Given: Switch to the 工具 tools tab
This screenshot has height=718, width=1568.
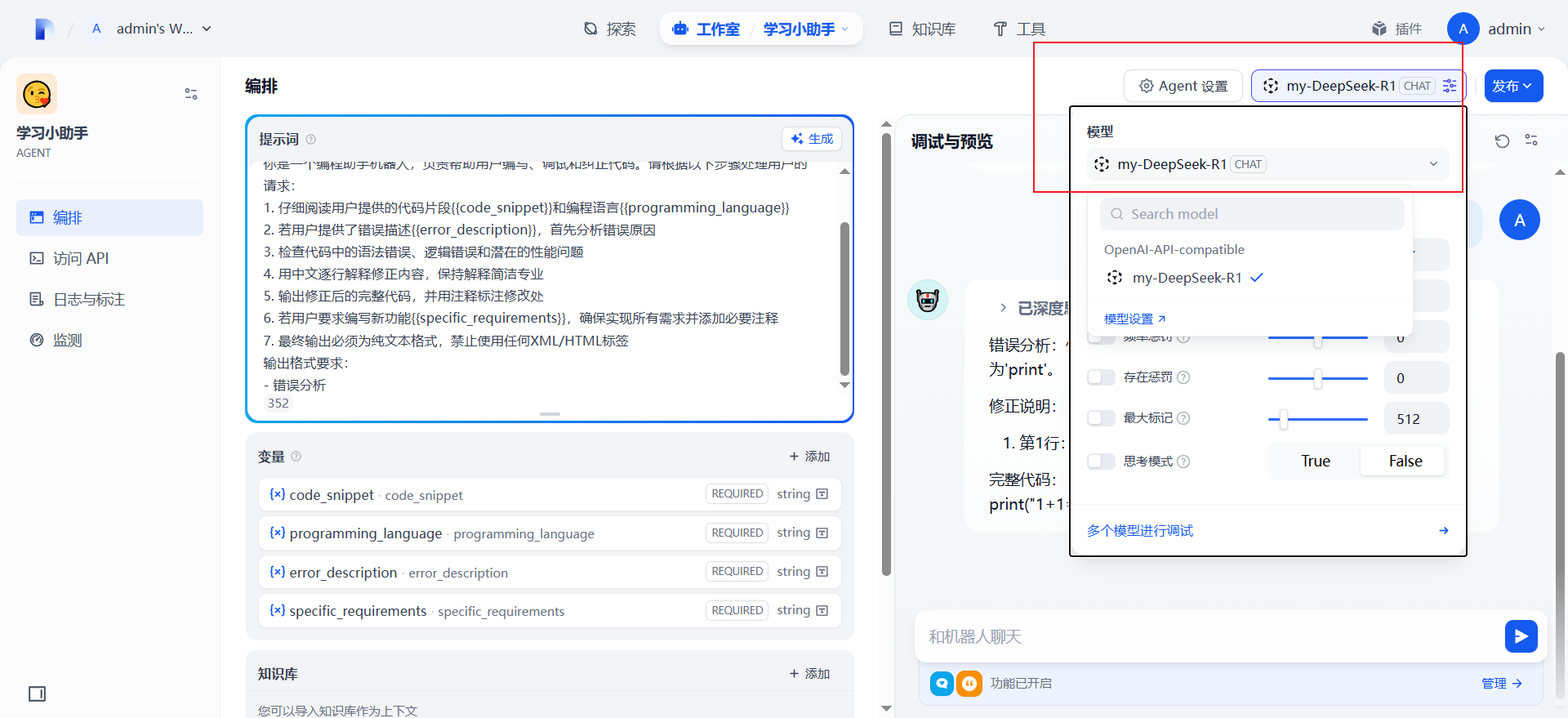Looking at the screenshot, I should tap(1019, 29).
